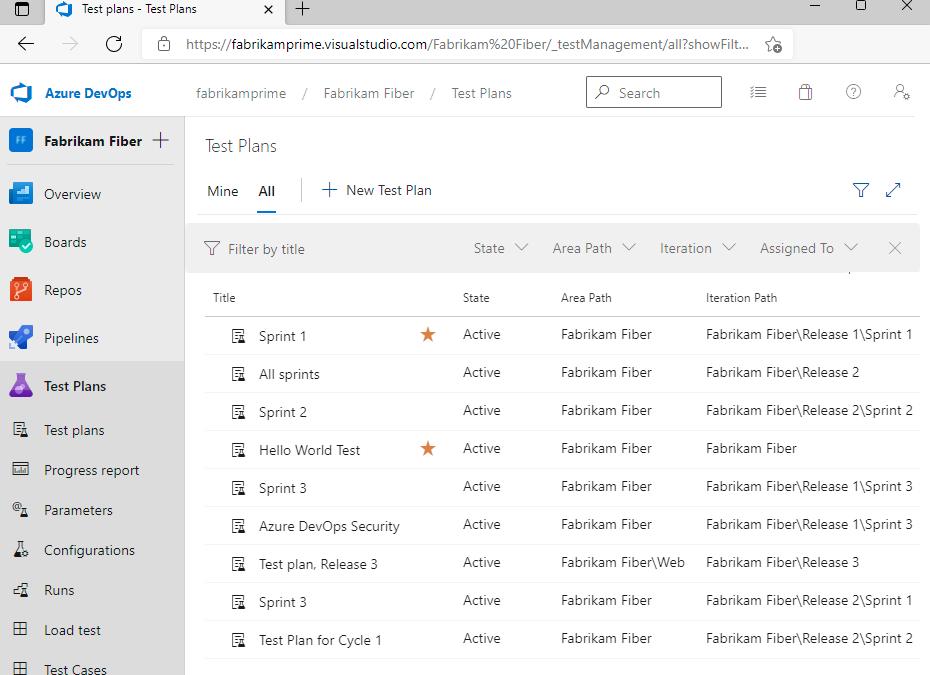930x675 pixels.
Task: Open Progress report in the sidebar
Action: (92, 470)
